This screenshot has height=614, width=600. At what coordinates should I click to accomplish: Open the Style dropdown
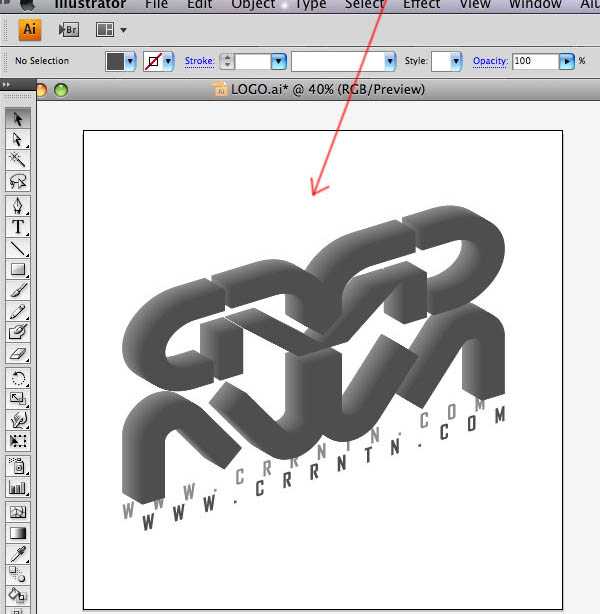click(x=455, y=61)
